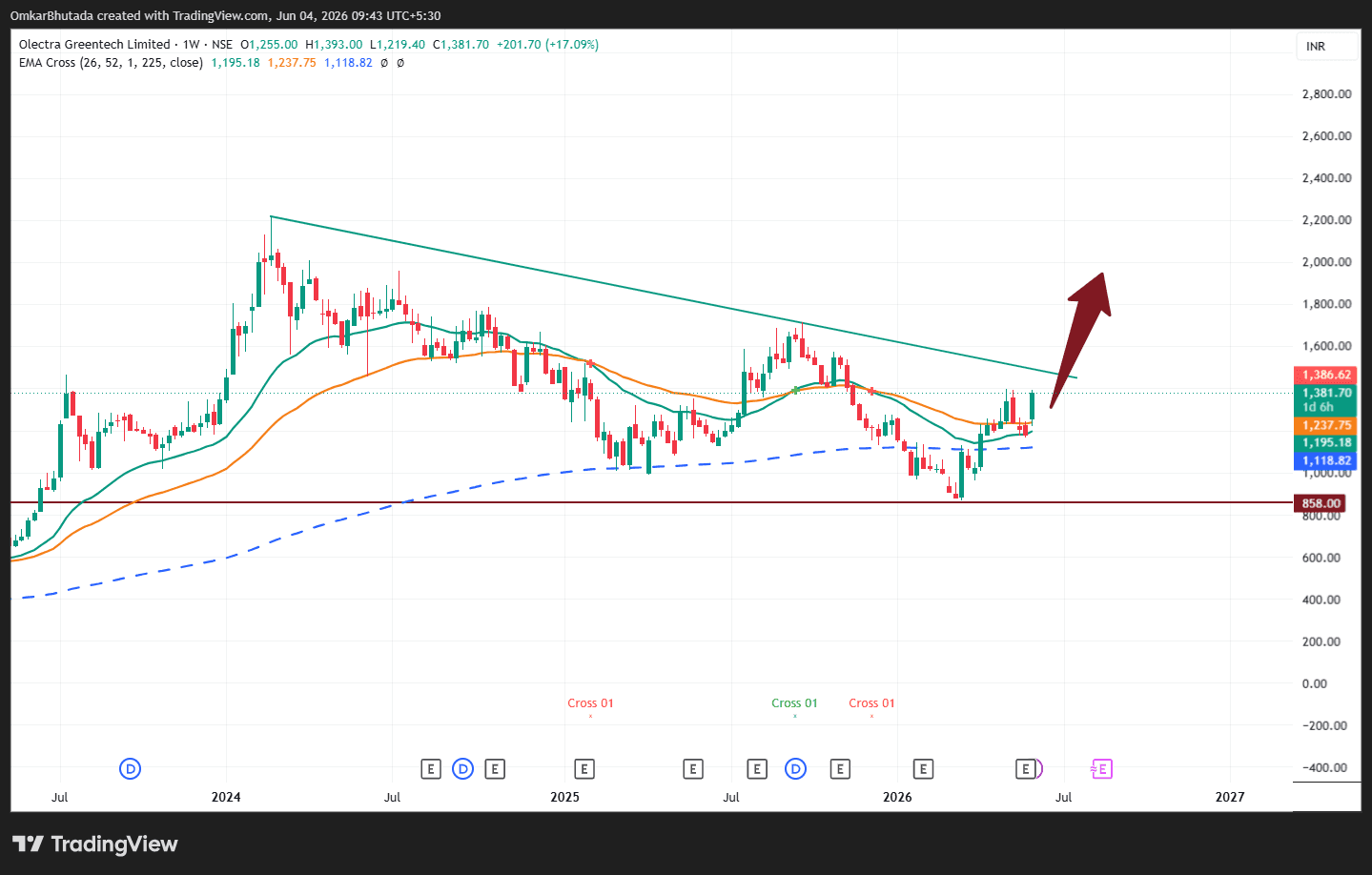
Task: Click the dividend marker below Cross 01 green label
Action: (x=795, y=768)
